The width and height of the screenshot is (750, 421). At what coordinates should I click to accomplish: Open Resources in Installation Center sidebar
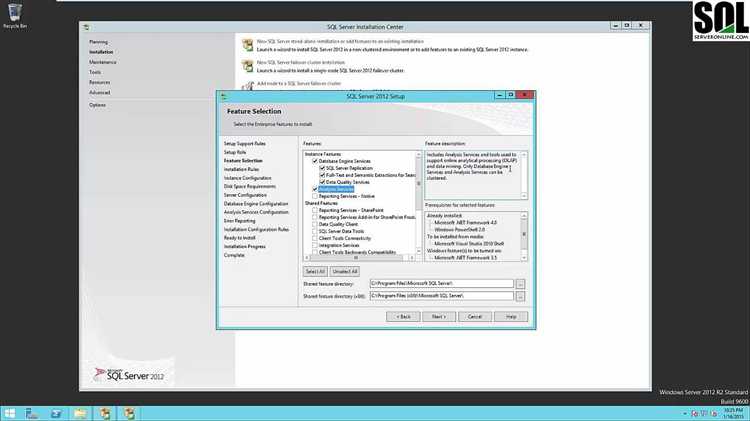[x=99, y=82]
